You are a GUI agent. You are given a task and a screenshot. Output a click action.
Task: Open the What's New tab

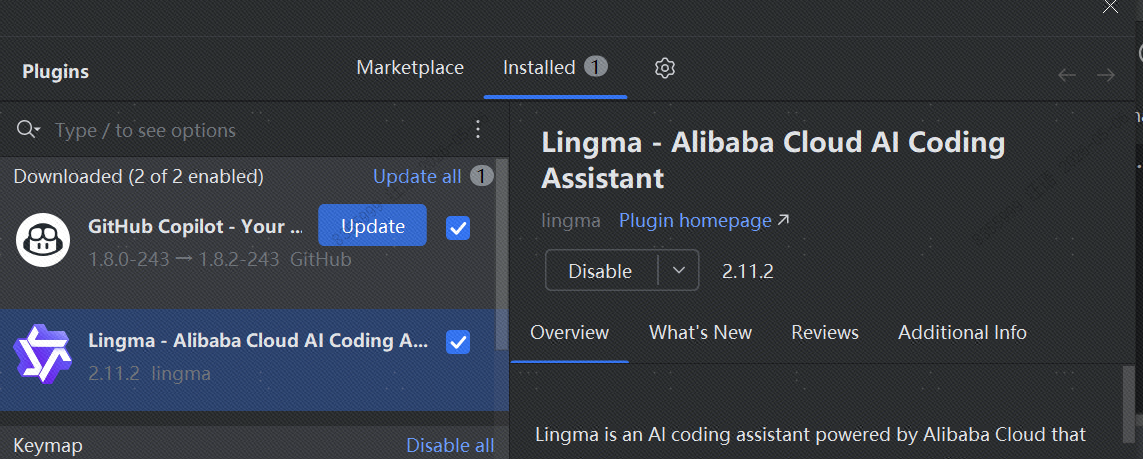click(x=701, y=333)
